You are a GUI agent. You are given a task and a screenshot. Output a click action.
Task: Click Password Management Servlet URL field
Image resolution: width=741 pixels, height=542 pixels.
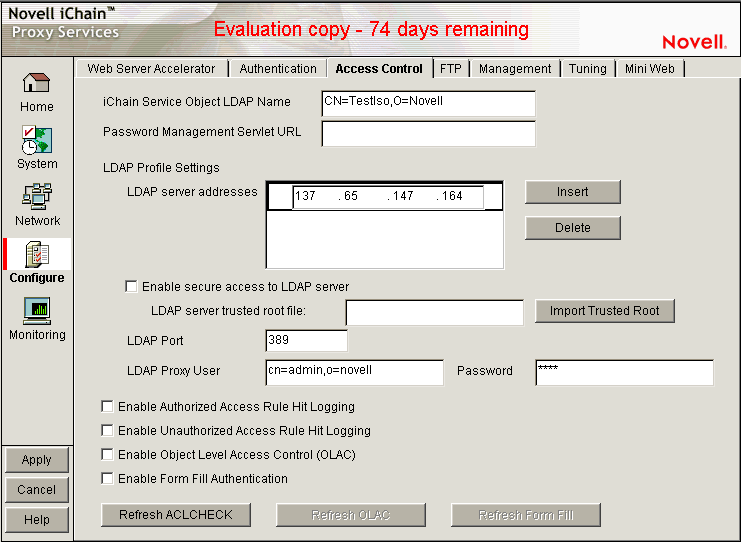pos(429,134)
